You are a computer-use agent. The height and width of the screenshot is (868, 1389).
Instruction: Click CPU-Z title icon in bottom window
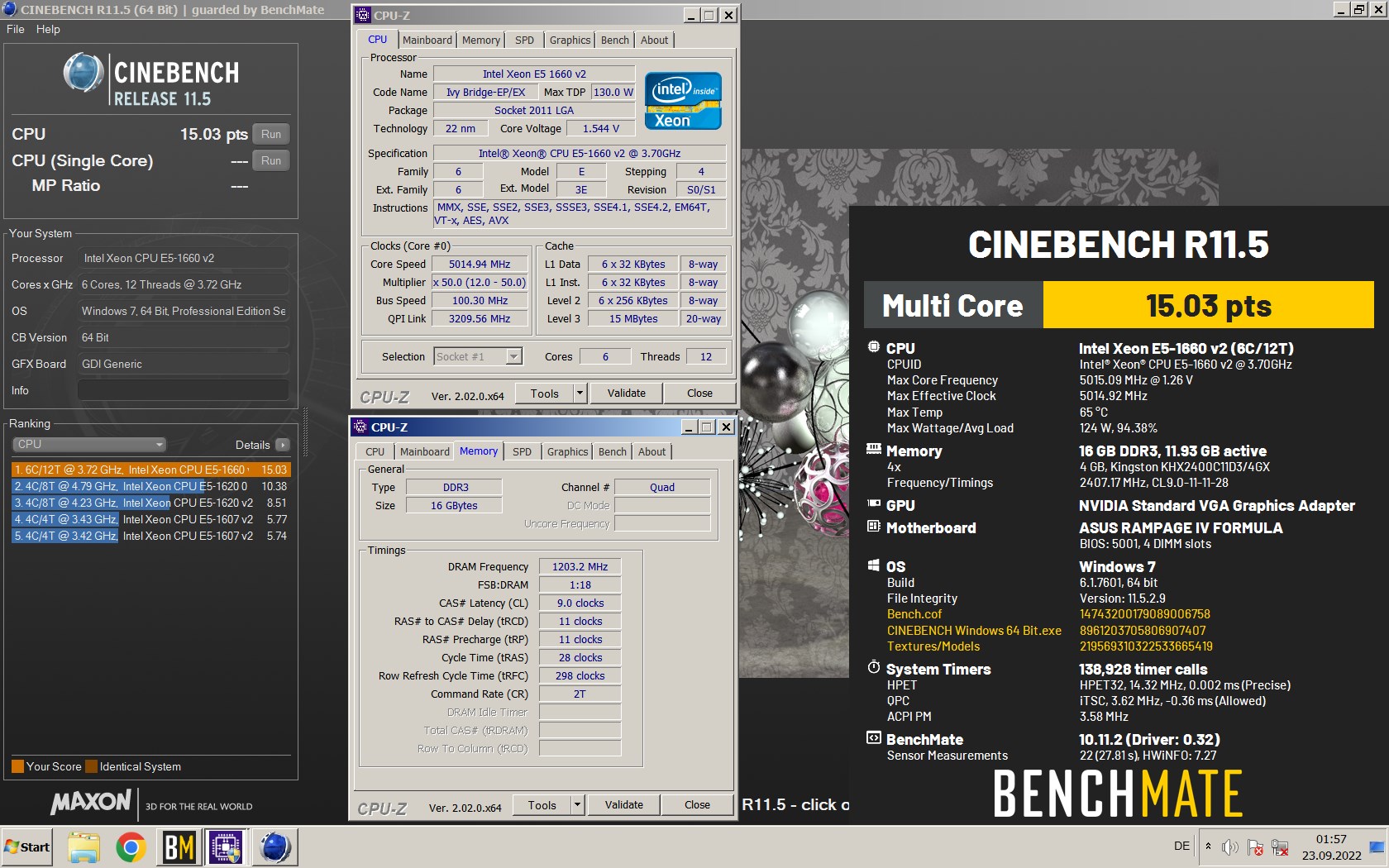tap(360, 427)
